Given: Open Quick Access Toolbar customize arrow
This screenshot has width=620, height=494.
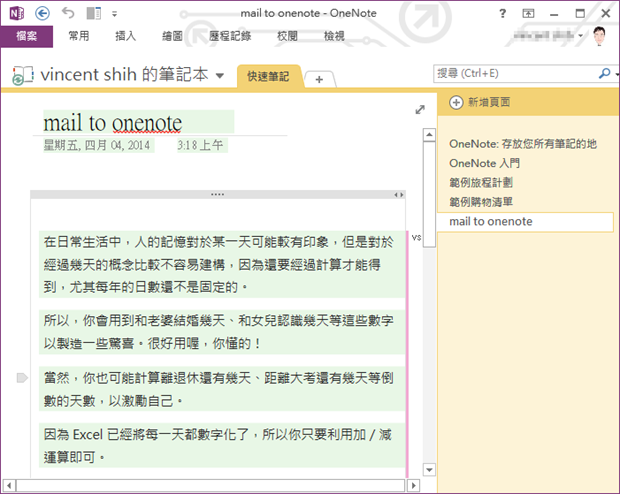Looking at the screenshot, I should tap(114, 14).
